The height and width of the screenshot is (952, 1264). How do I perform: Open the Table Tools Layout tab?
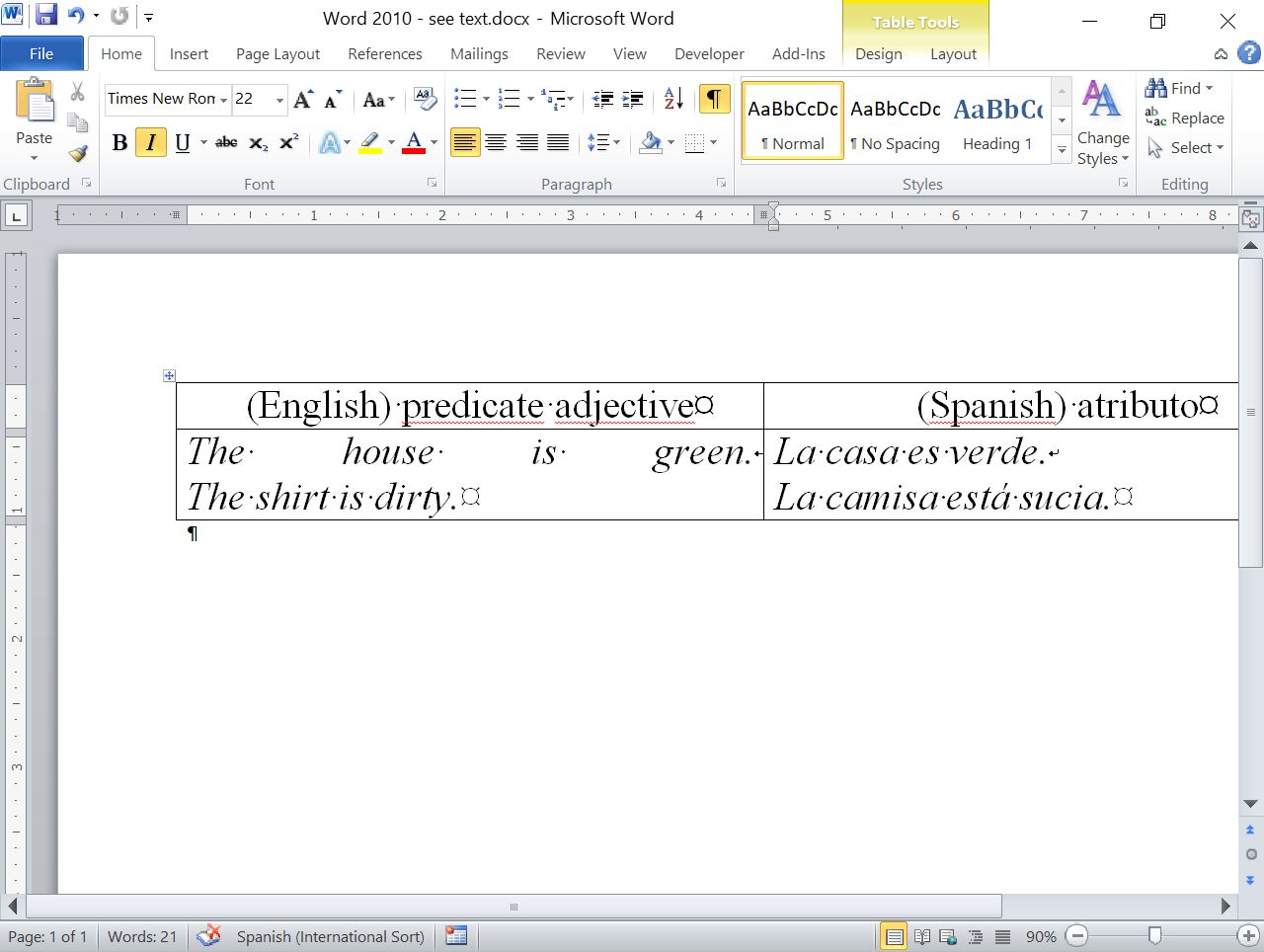tap(953, 54)
